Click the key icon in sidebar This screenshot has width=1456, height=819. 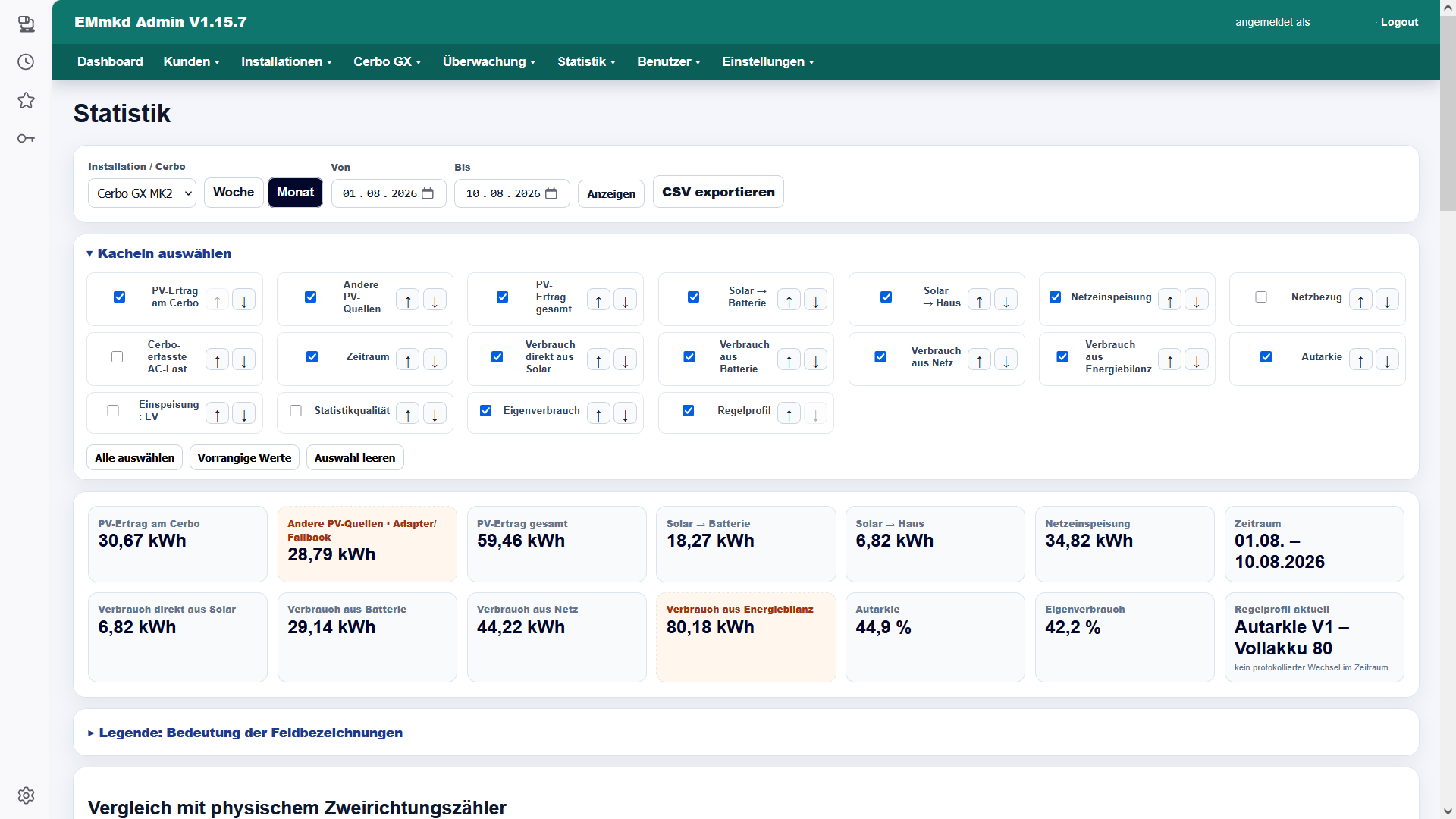tap(26, 138)
